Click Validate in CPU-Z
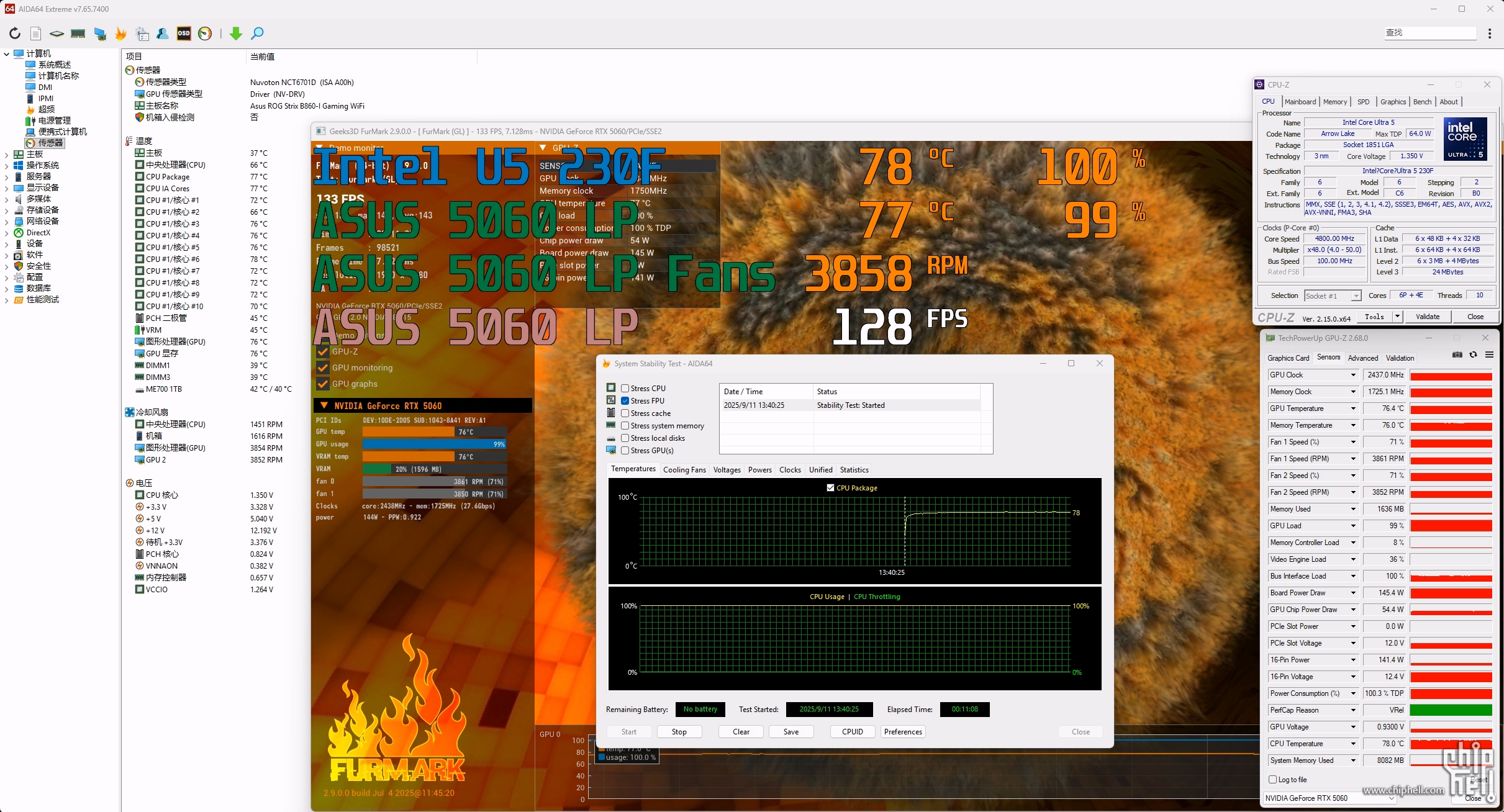This screenshot has height=812, width=1504. (1428, 317)
